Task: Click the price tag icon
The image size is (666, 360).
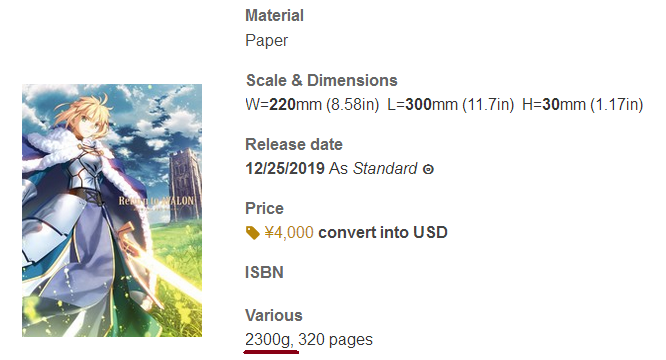Action: (253, 233)
